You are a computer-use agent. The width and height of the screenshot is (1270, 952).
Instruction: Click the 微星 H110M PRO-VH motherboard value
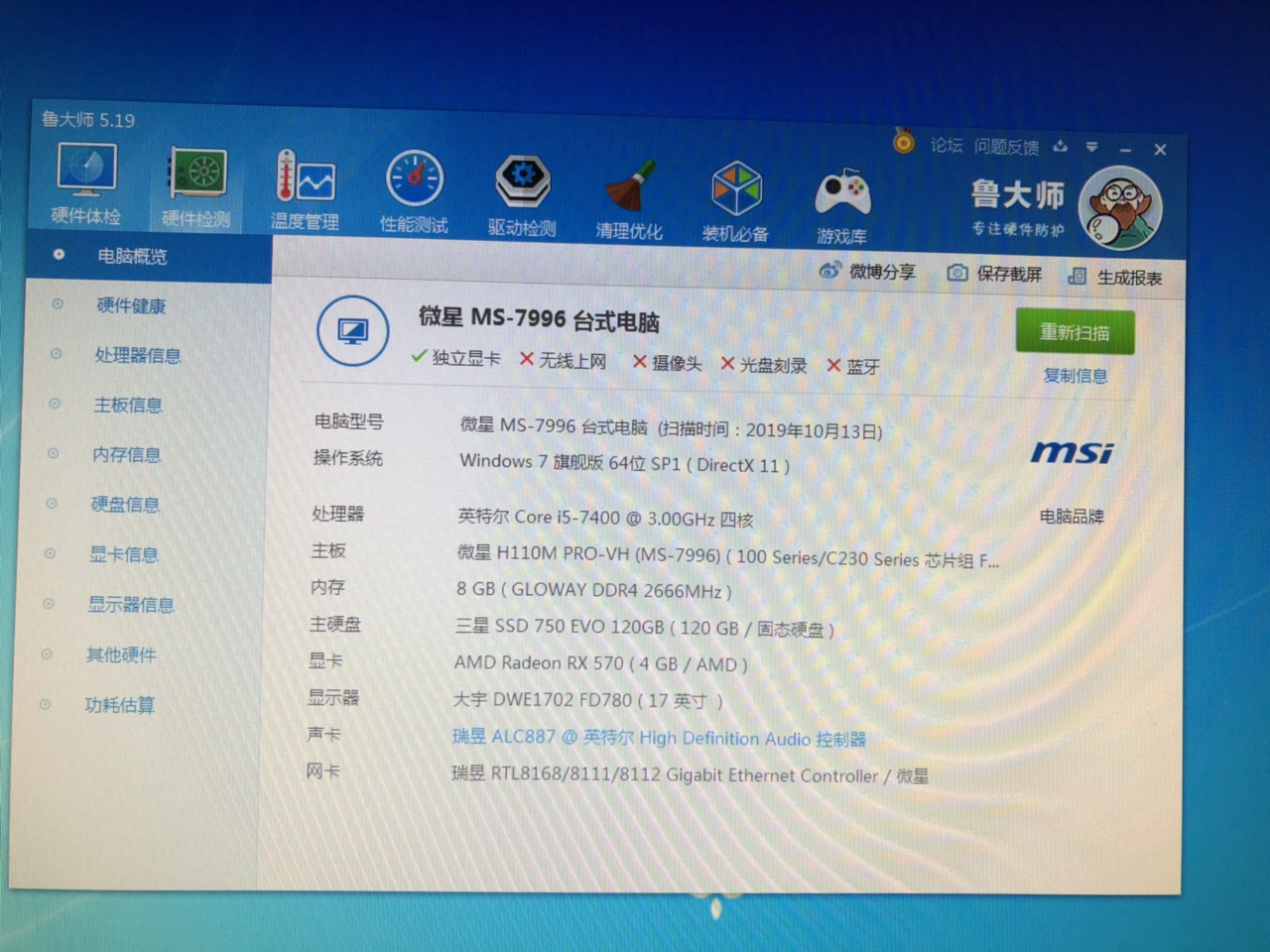[x=727, y=556]
